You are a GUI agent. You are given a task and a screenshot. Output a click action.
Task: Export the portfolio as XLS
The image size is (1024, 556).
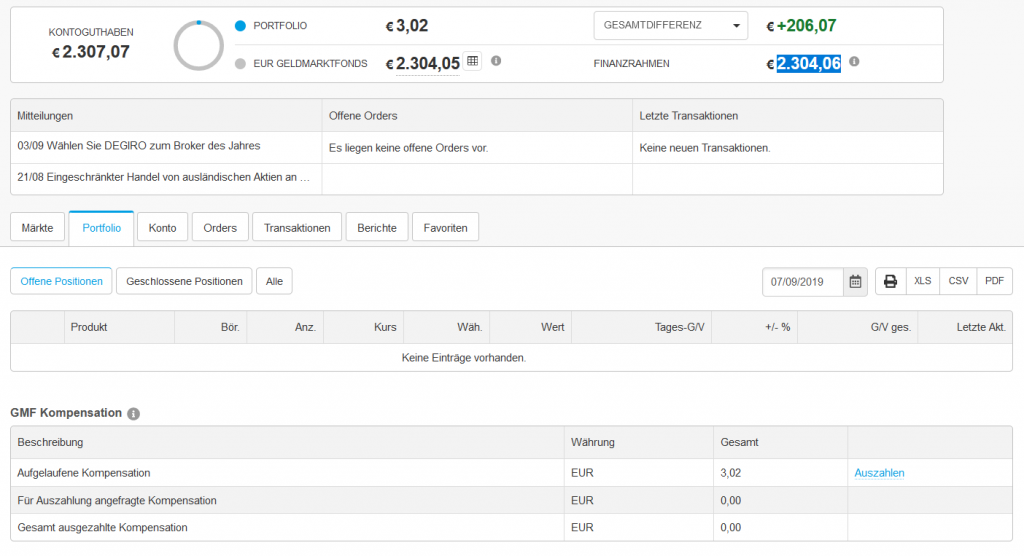[x=923, y=281]
